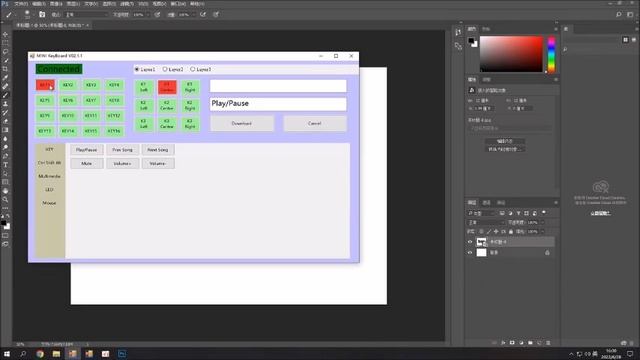
Task: Pick a color in the red color field
Action: tap(511, 54)
